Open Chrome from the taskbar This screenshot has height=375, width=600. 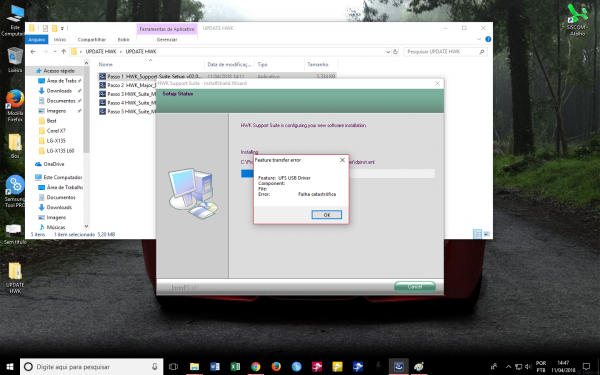pyautogui.click(x=256, y=367)
